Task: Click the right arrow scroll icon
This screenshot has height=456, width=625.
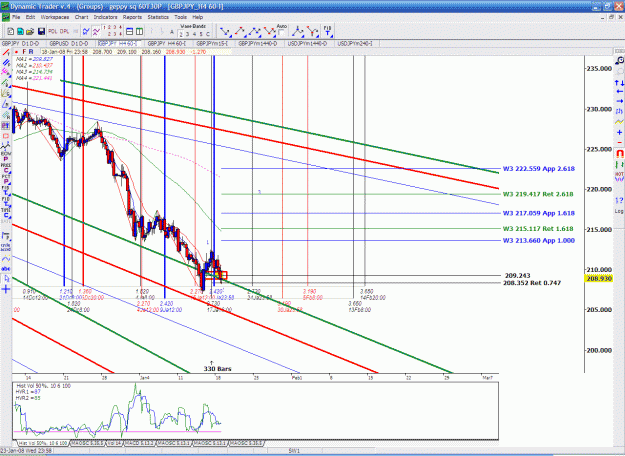Action: click(x=619, y=101)
